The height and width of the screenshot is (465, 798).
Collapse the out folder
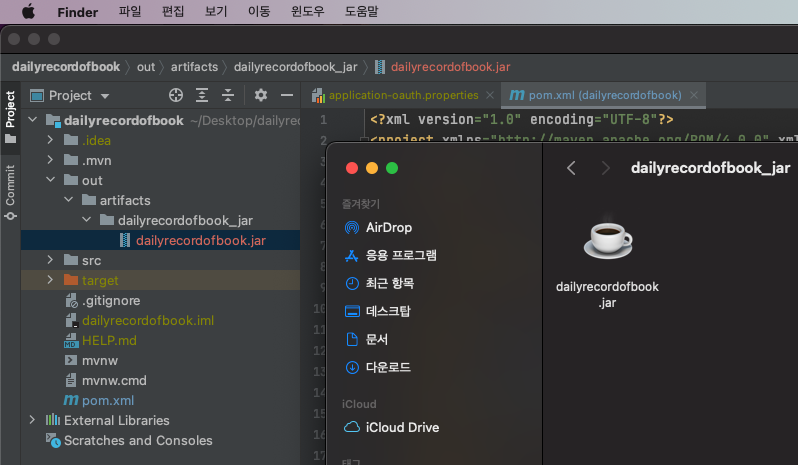click(50, 180)
